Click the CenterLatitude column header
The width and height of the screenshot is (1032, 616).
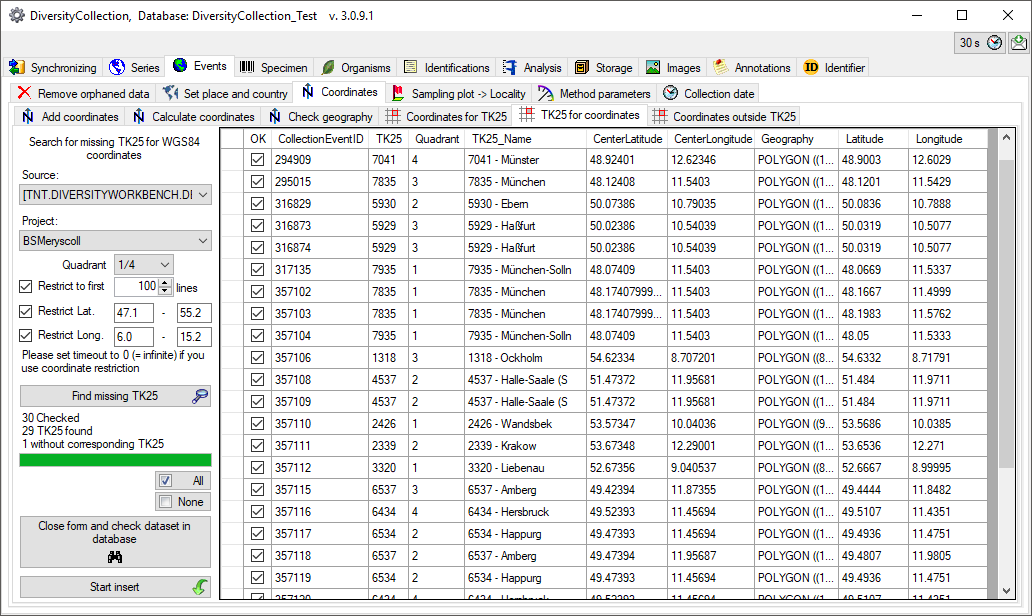[627, 139]
